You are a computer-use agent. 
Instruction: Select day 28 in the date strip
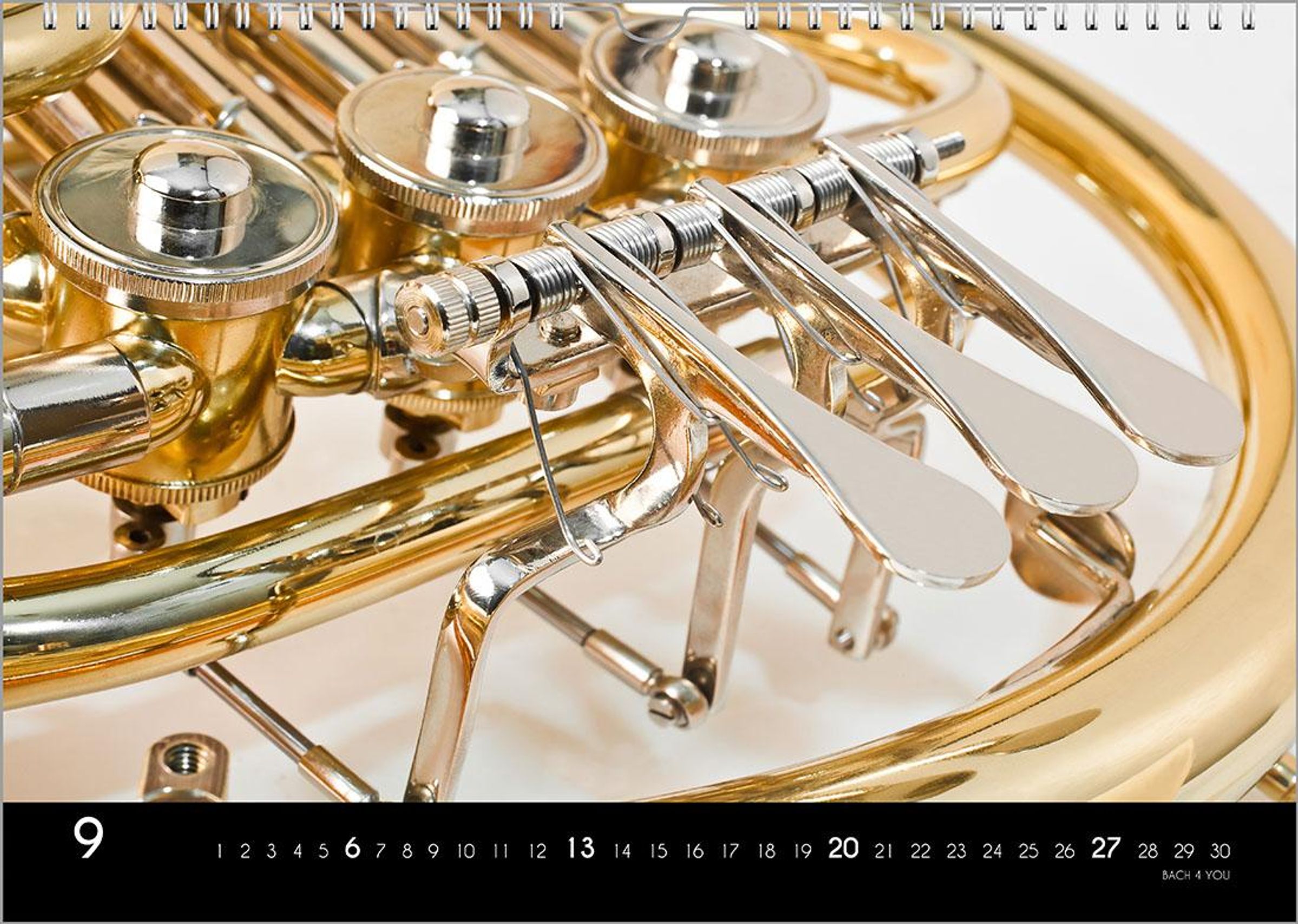point(1148,851)
